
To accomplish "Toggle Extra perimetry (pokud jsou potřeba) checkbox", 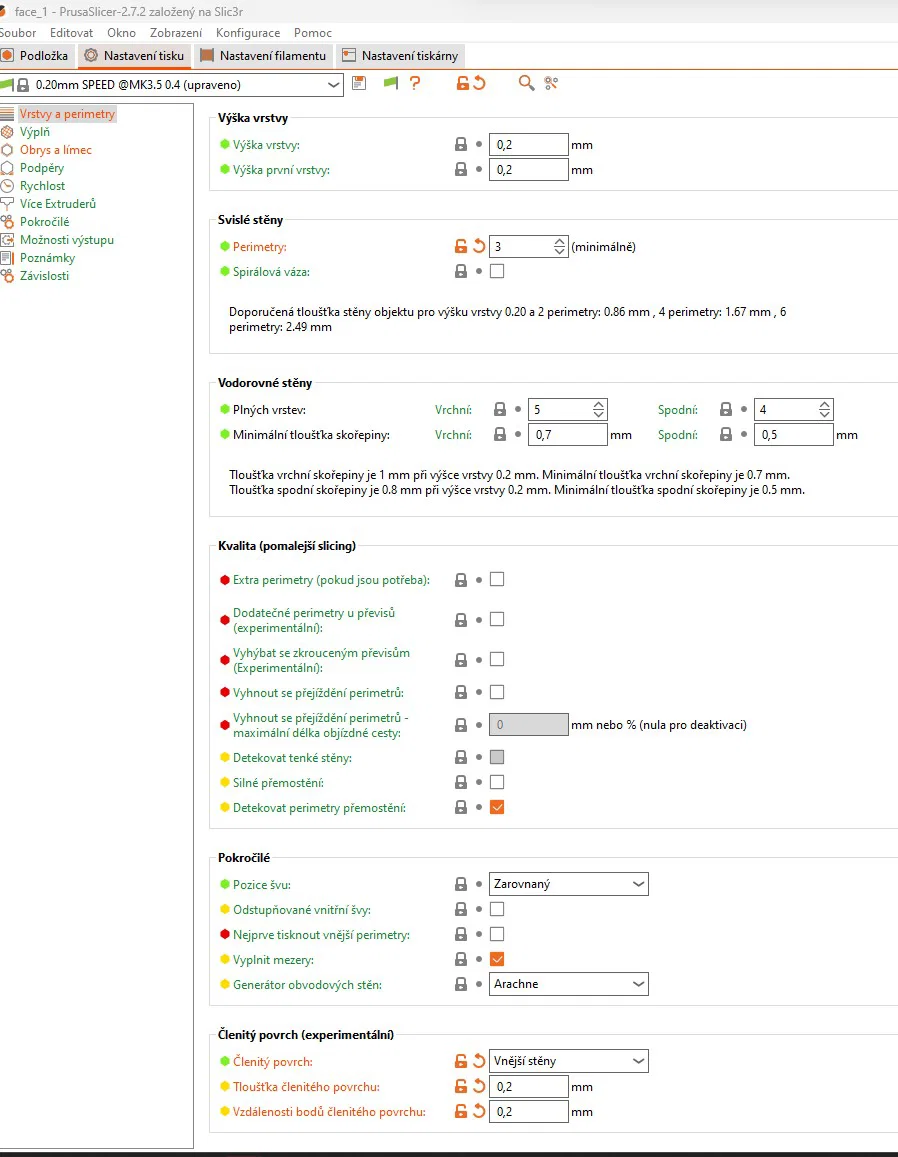I will pyautogui.click(x=497, y=579).
